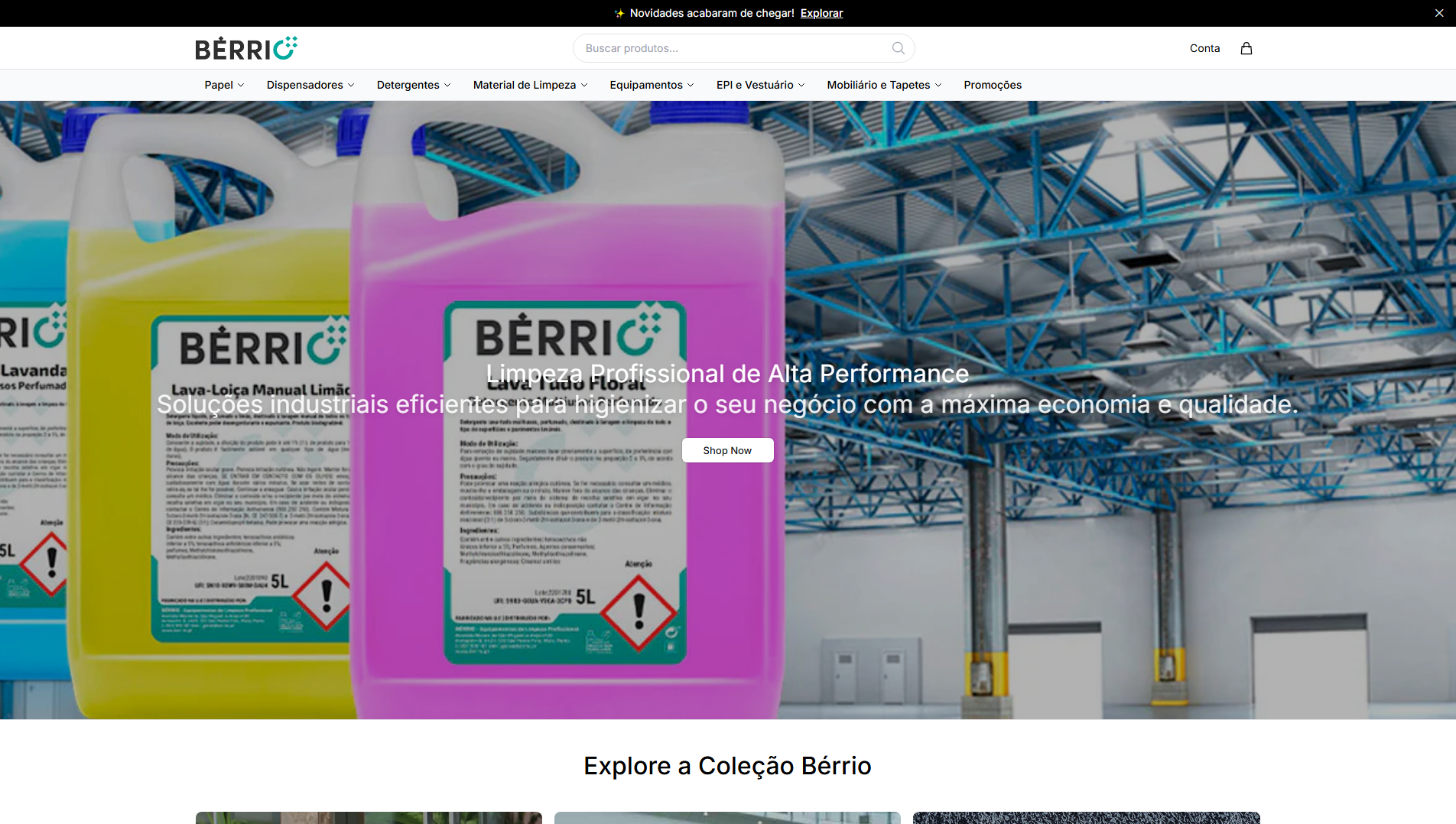Image resolution: width=1456 pixels, height=824 pixels.
Task: Expand the Equipamentos menu
Action: pos(652,85)
